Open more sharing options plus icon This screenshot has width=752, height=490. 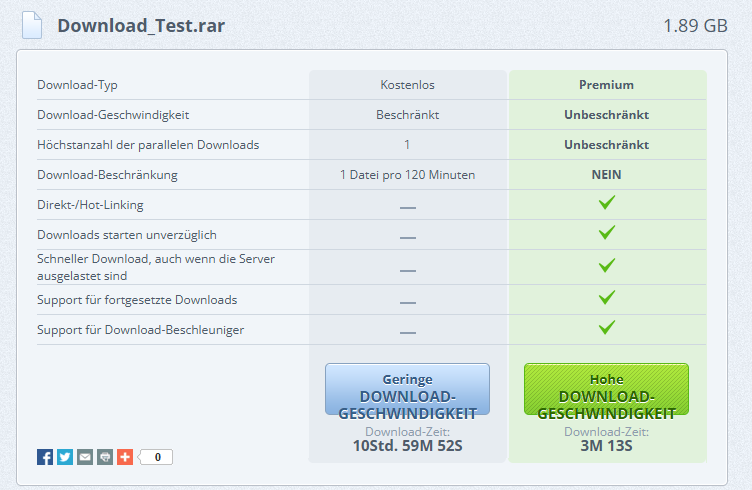[125, 457]
